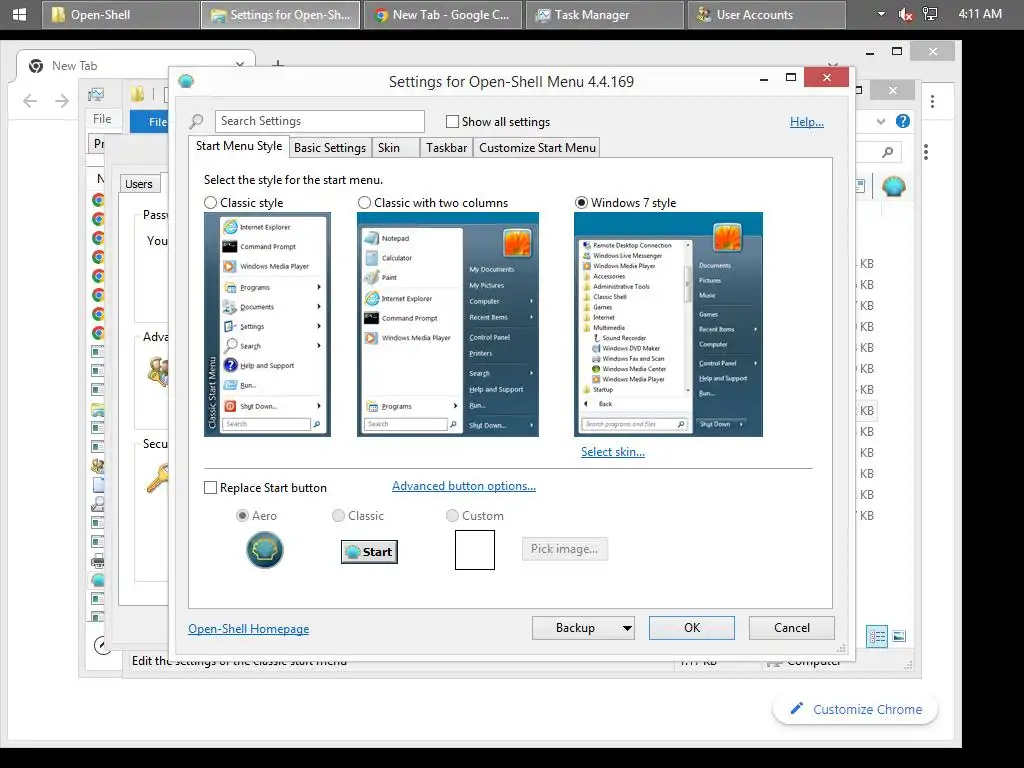Screen dimensions: 1024x768
Task: Open the network icon in system tray
Action: click(x=931, y=14)
